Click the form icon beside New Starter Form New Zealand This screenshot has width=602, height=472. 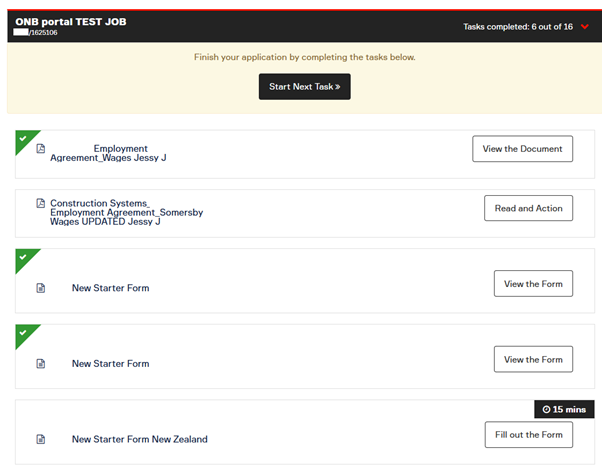tap(41, 439)
